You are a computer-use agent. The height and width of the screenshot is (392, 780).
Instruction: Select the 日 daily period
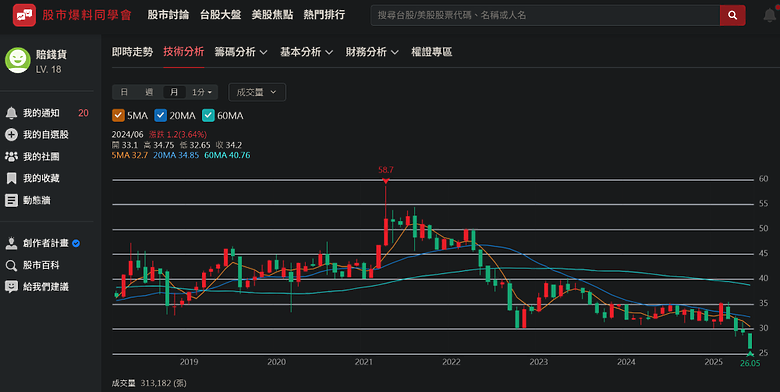point(124,92)
